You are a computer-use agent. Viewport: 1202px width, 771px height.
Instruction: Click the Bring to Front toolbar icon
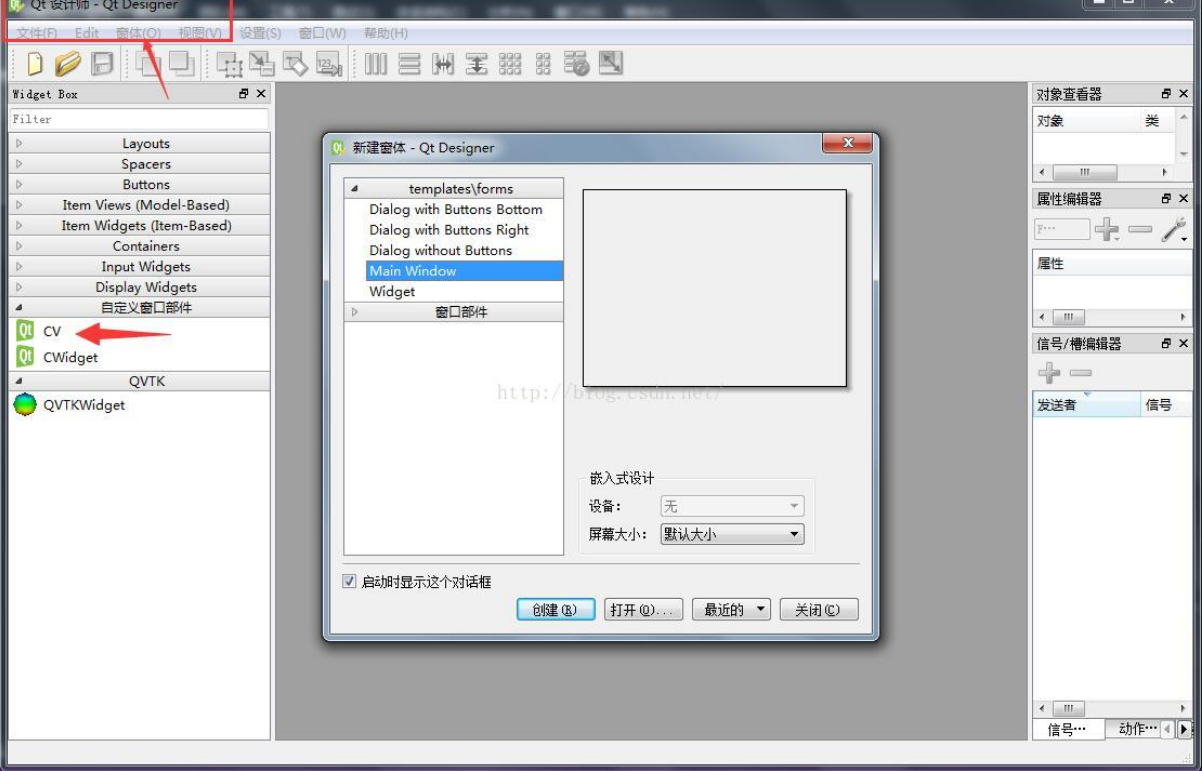(182, 64)
